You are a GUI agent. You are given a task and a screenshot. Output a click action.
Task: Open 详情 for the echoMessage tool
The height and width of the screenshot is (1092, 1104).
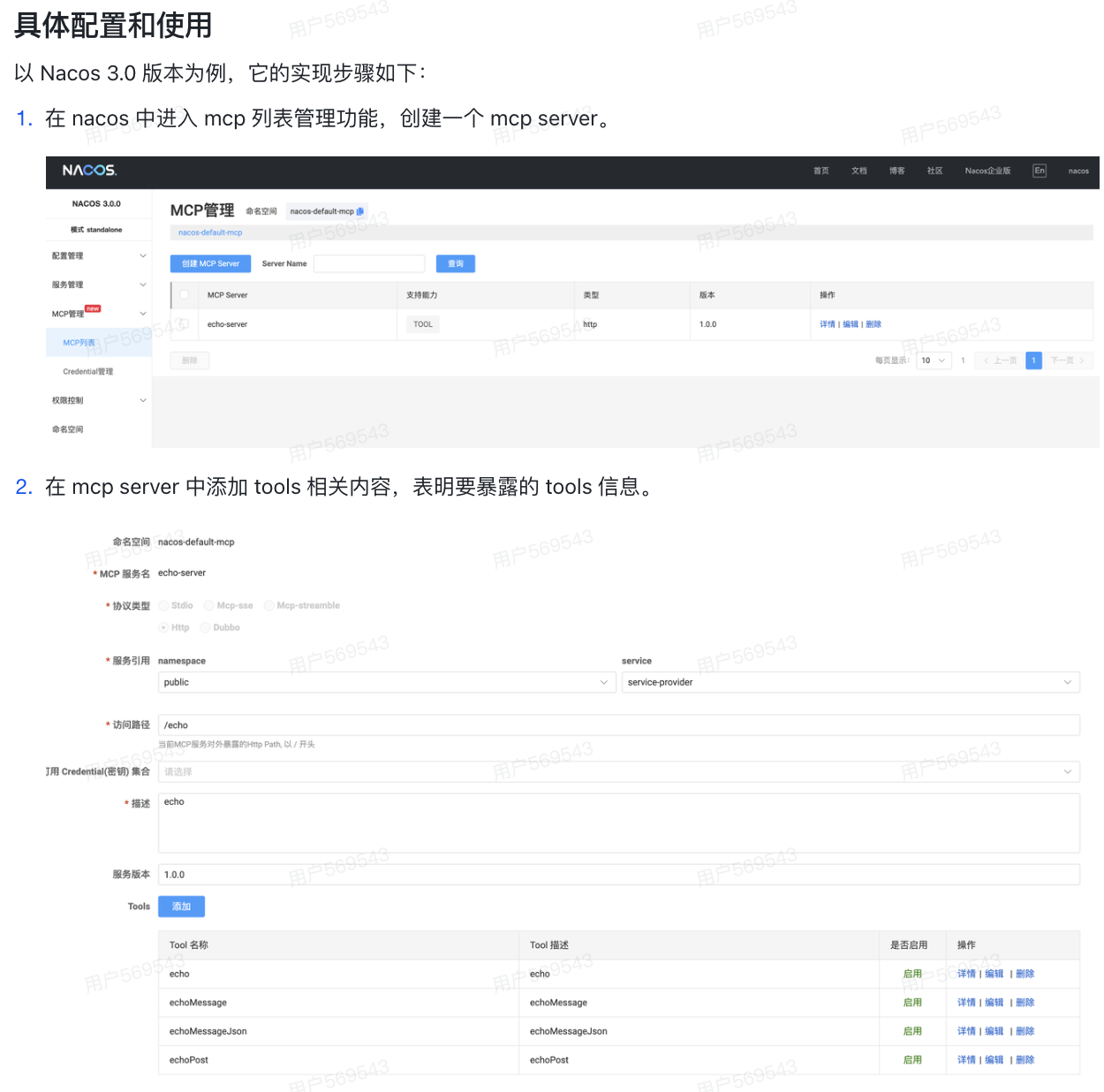point(966,1003)
